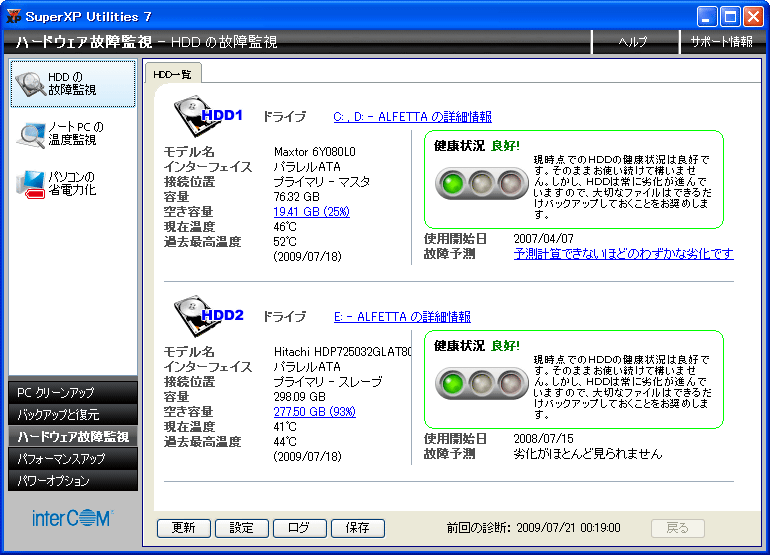
Task: Open the ヘルプ menu
Action: (x=632, y=42)
